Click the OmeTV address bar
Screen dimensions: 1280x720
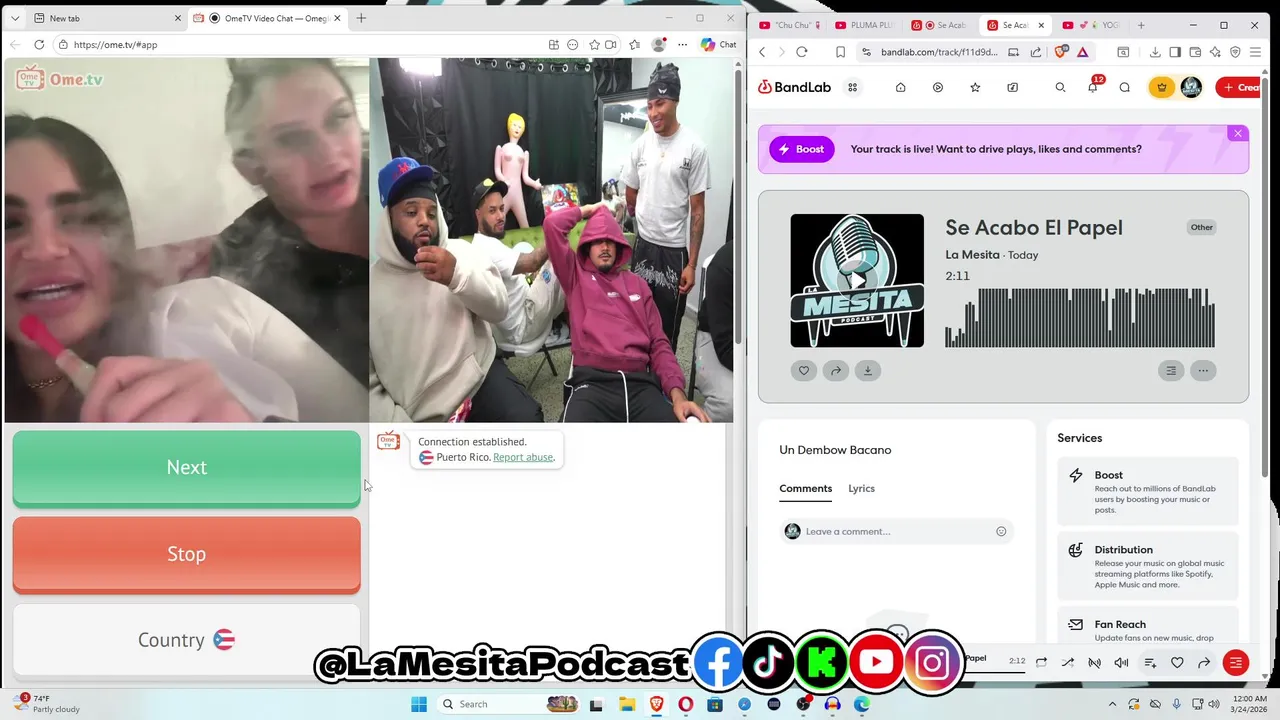[x=300, y=44]
